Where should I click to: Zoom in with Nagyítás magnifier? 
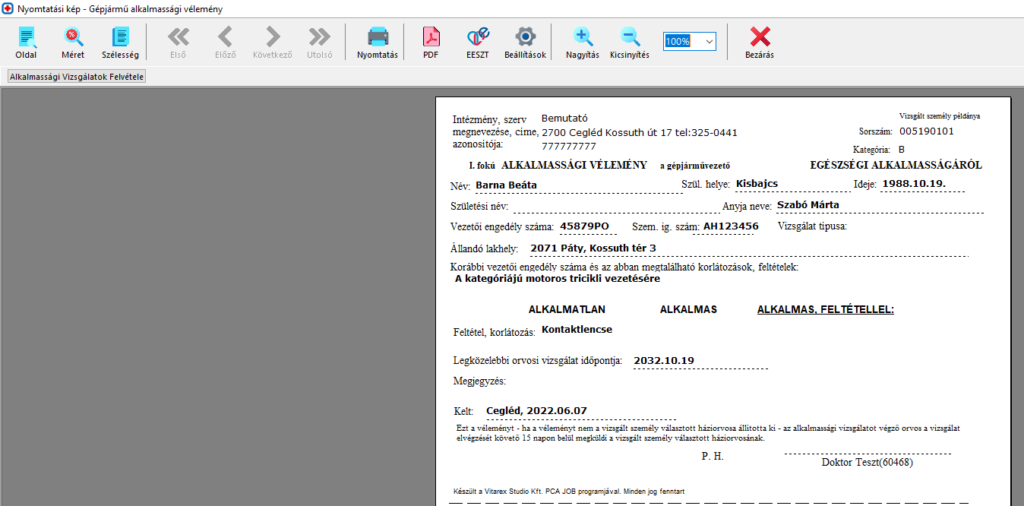point(583,42)
